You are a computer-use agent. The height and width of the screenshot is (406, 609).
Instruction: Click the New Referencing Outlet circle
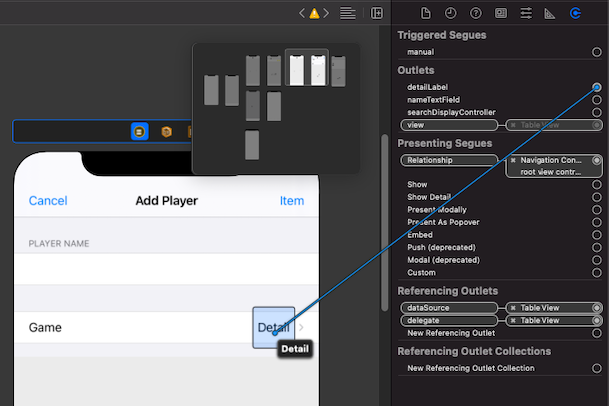tap(597, 333)
